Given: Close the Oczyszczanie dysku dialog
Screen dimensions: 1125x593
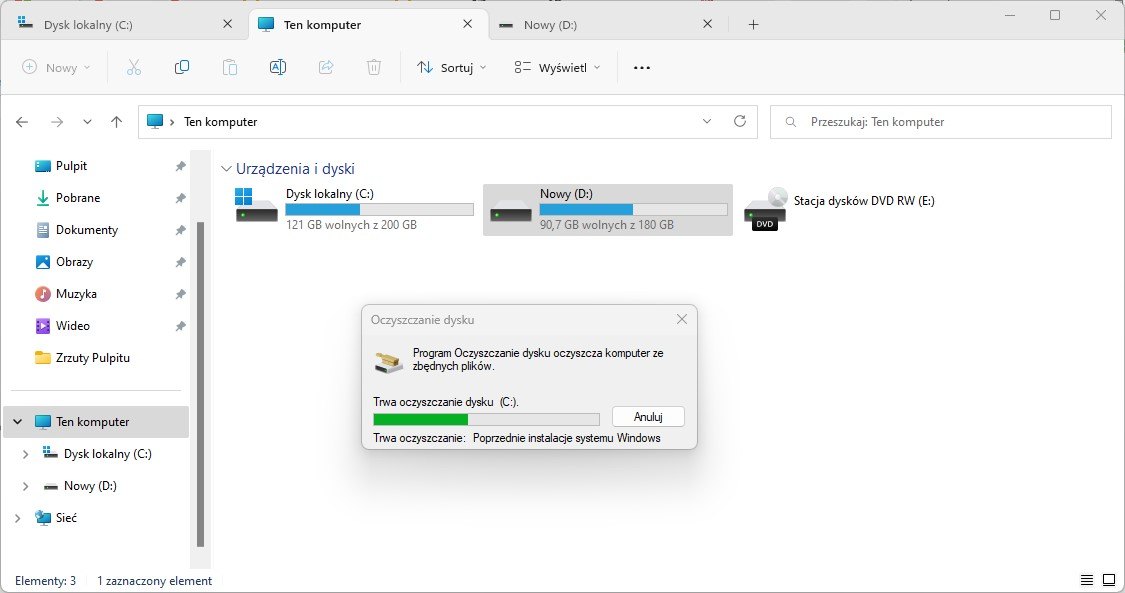Looking at the screenshot, I should (x=682, y=319).
